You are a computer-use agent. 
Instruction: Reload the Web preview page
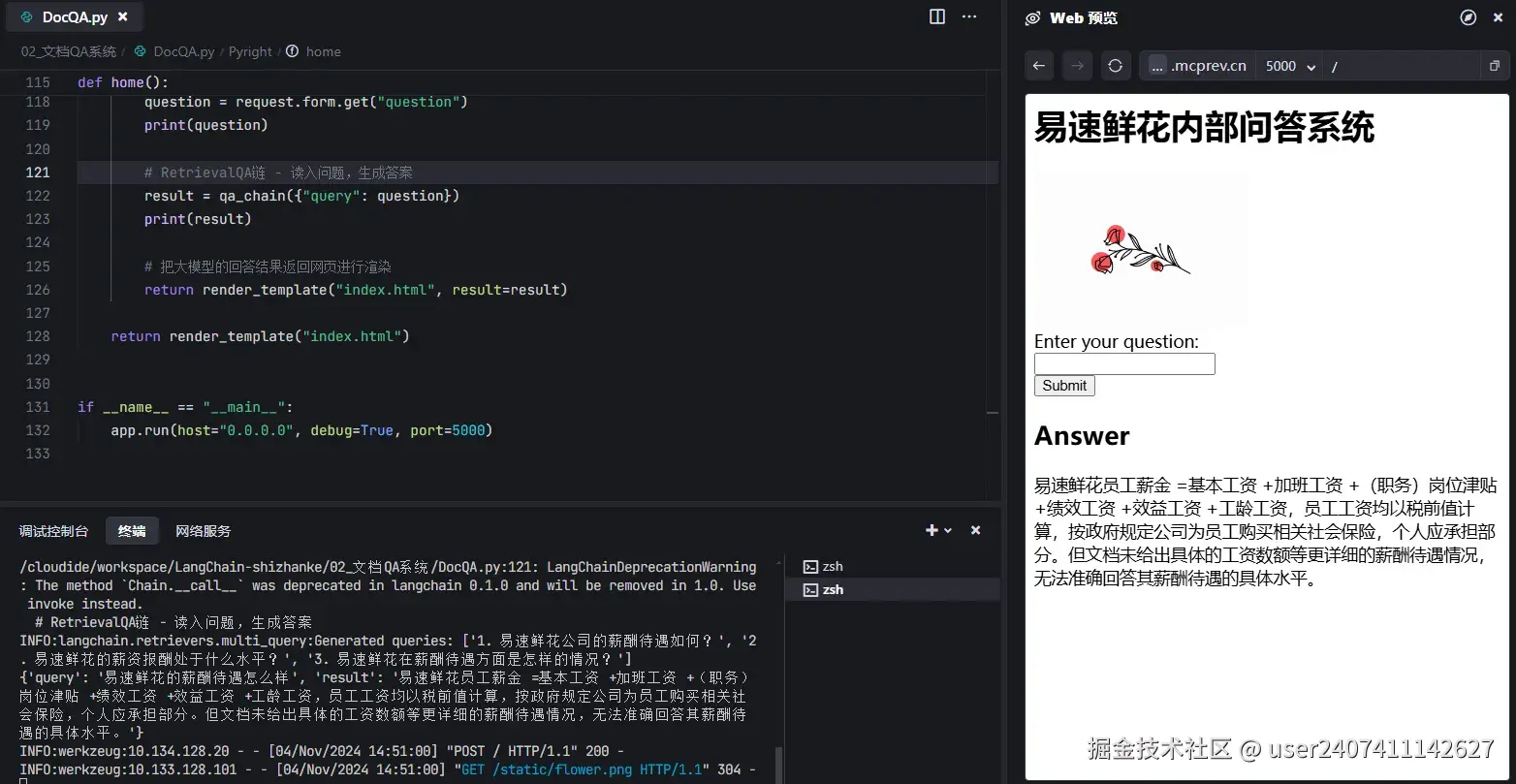1115,66
